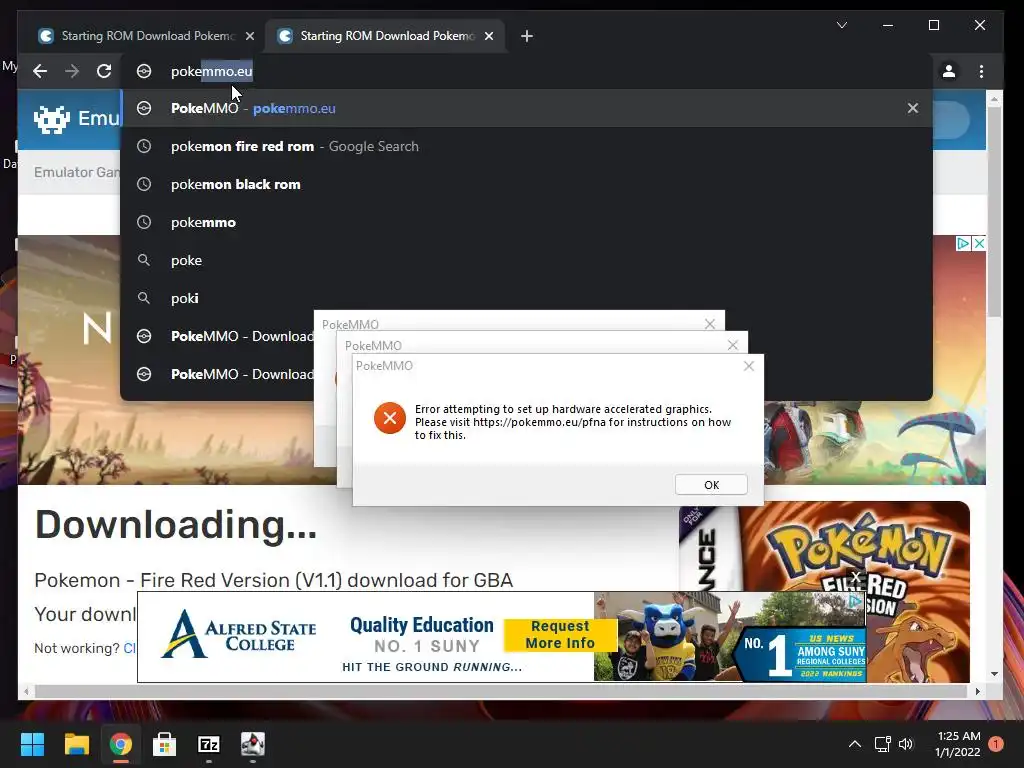
Task: Select the second Starting ROM Download tab
Action: (x=385, y=36)
